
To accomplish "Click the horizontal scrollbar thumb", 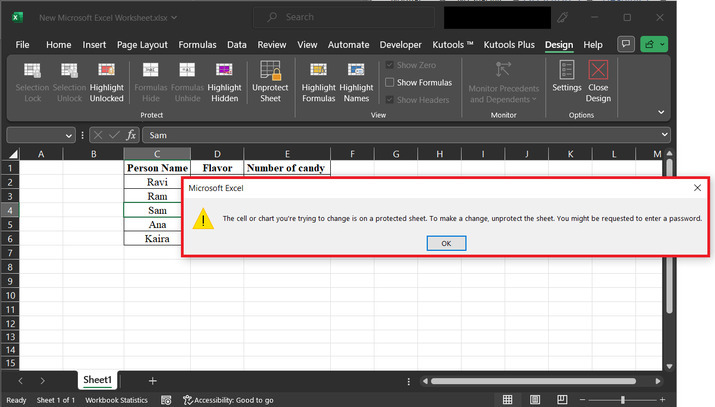I will 533,381.
